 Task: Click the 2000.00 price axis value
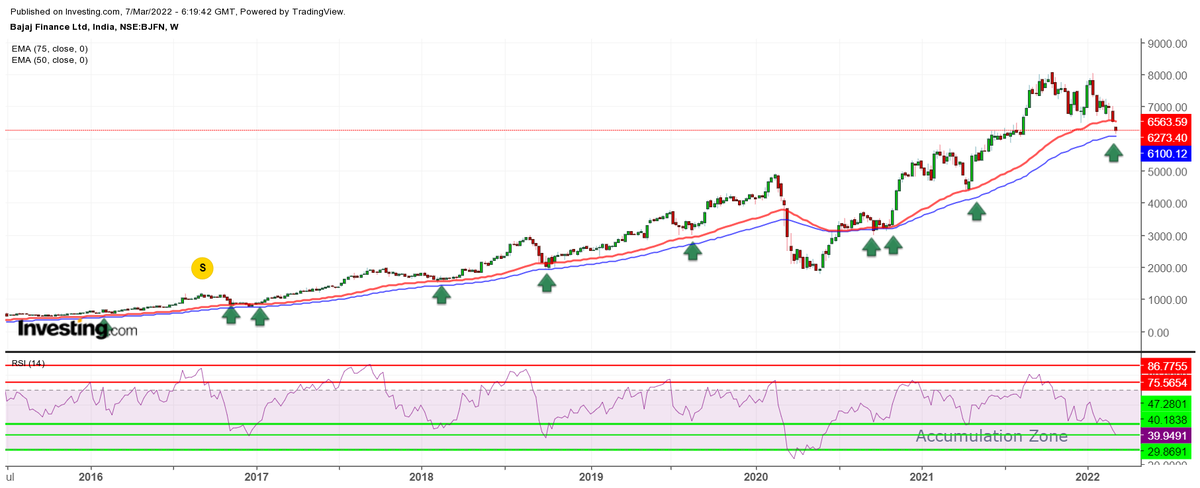(1168, 268)
